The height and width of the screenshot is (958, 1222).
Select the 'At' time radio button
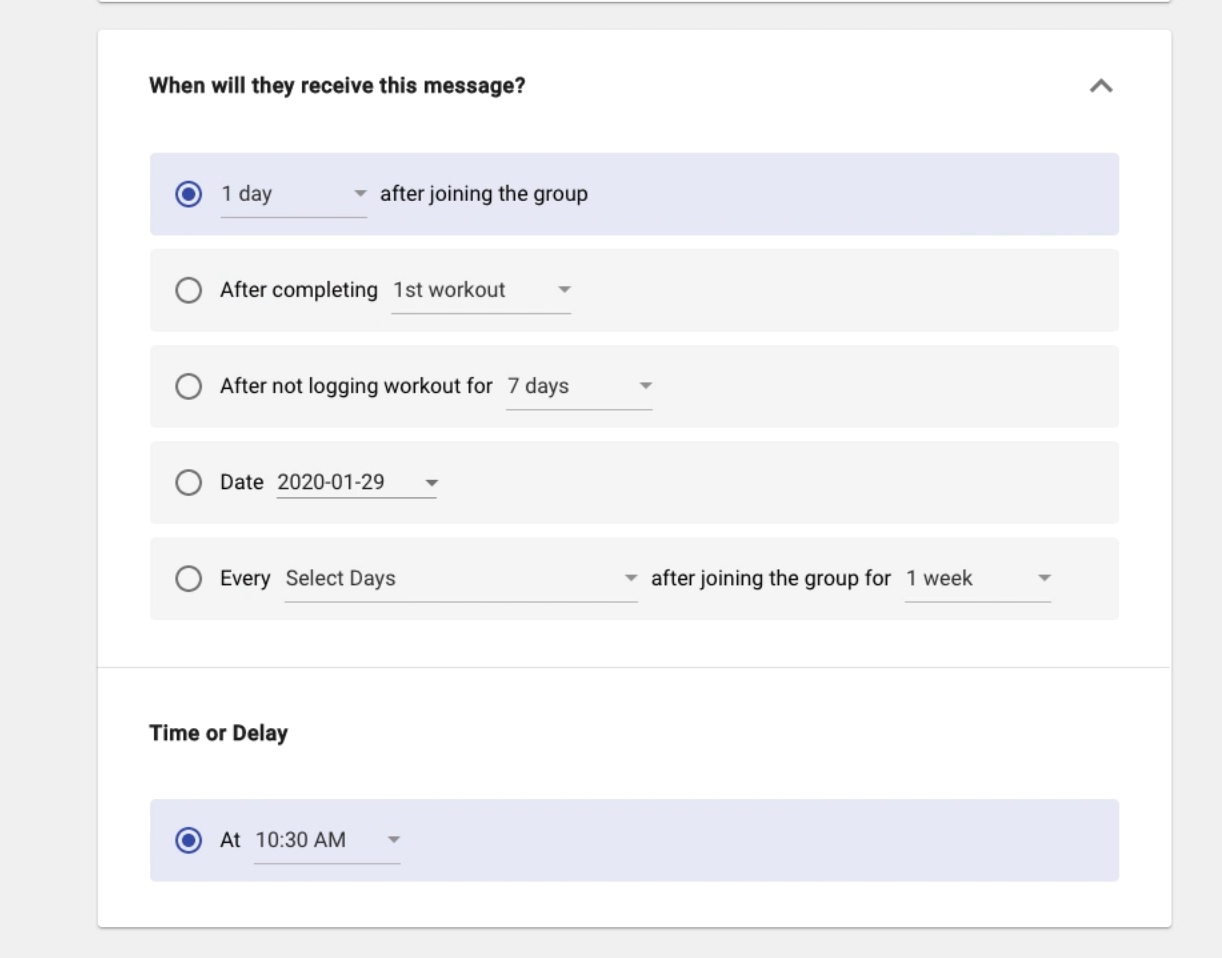pos(187,841)
